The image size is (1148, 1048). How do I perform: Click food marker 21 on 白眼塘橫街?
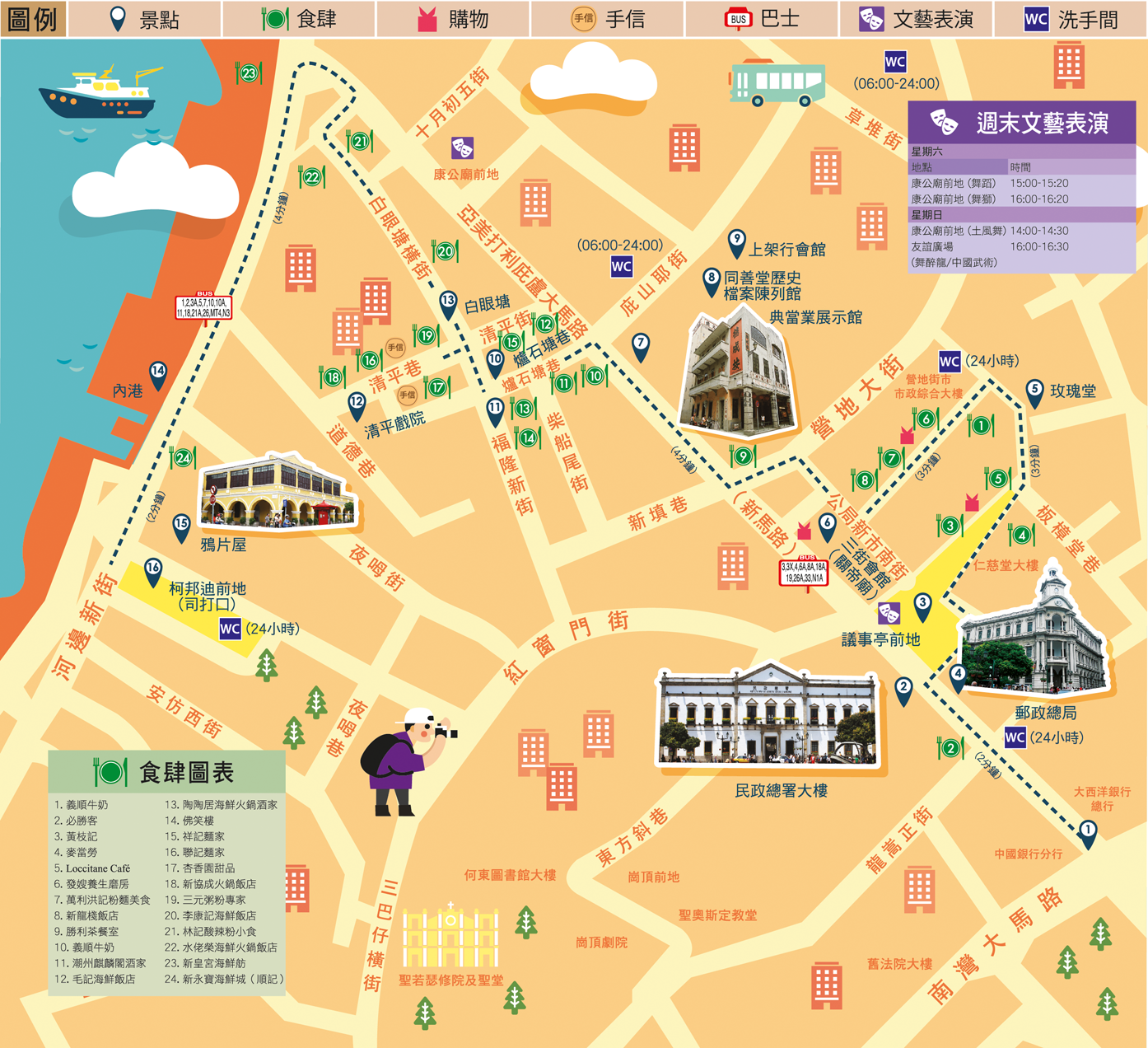click(360, 142)
